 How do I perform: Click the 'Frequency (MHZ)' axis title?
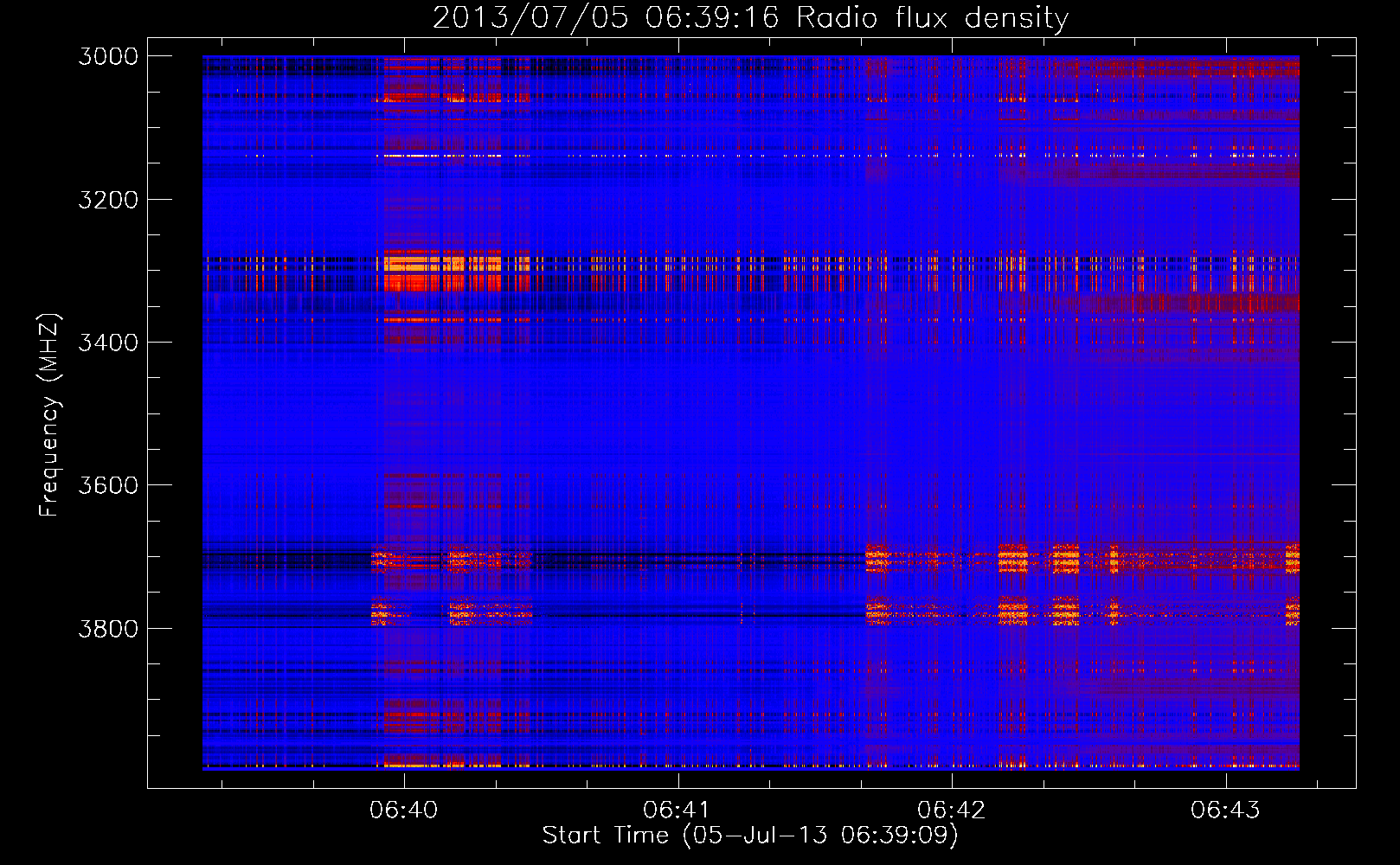[50, 414]
